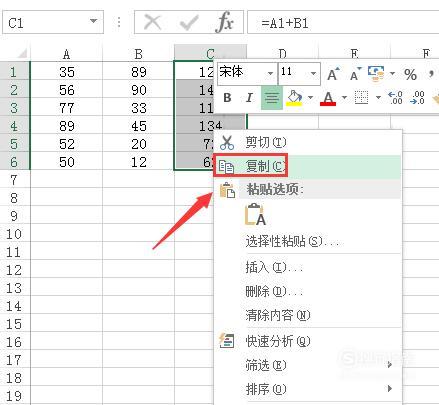Screen dimensions: 439x405
Task: Apply accounting number format
Action: [x=376, y=74]
